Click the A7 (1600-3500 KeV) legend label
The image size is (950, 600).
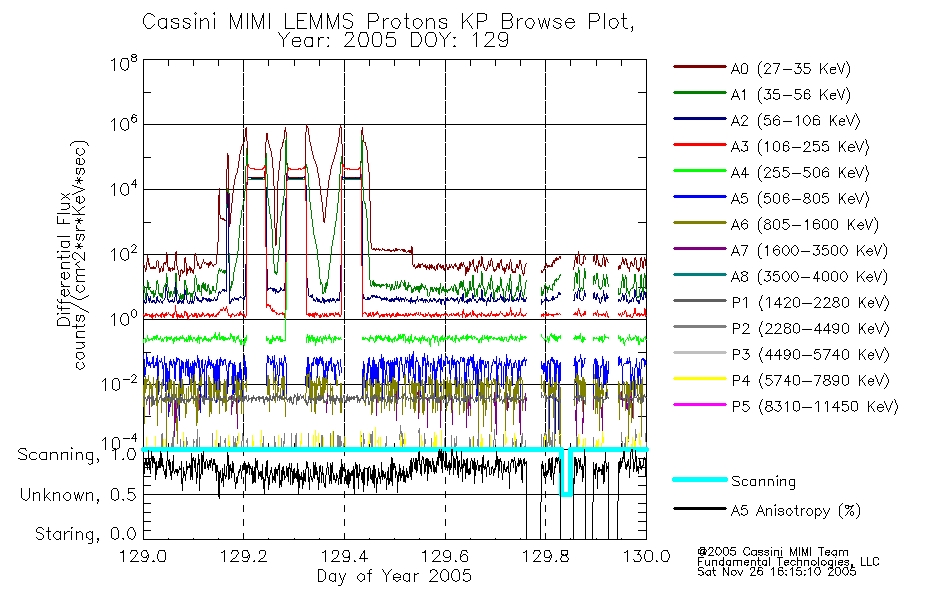click(x=809, y=252)
